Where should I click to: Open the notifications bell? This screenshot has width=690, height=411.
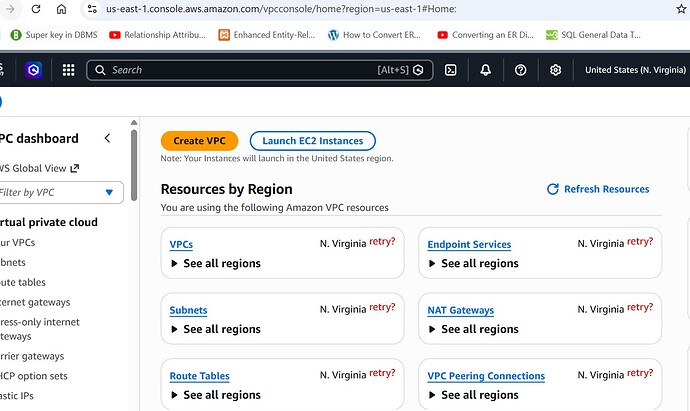click(485, 70)
